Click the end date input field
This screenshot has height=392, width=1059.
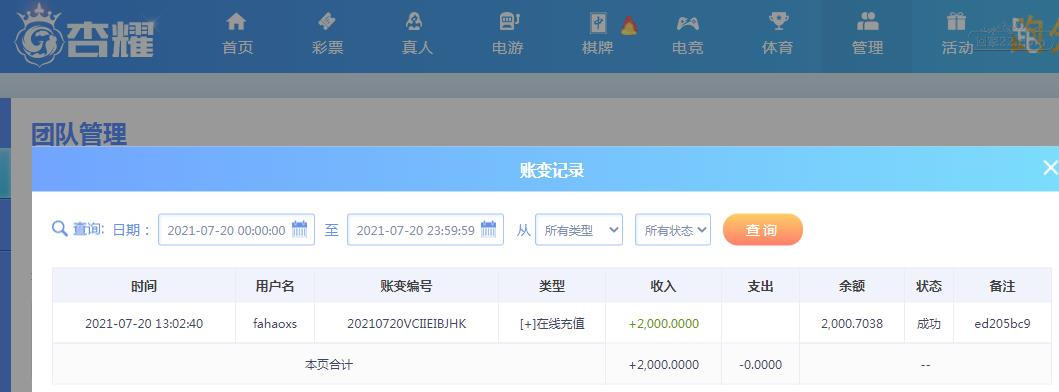point(425,230)
